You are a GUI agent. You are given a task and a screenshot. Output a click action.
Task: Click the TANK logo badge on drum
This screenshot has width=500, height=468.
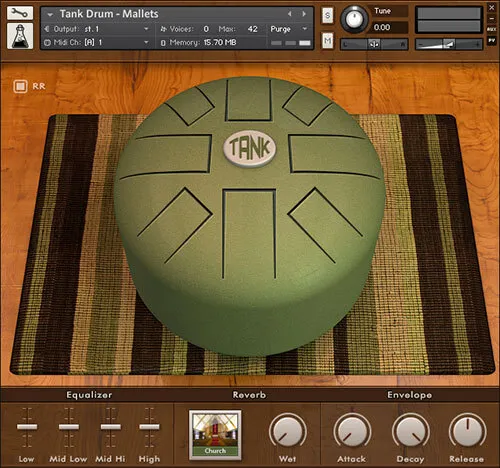coord(249,148)
